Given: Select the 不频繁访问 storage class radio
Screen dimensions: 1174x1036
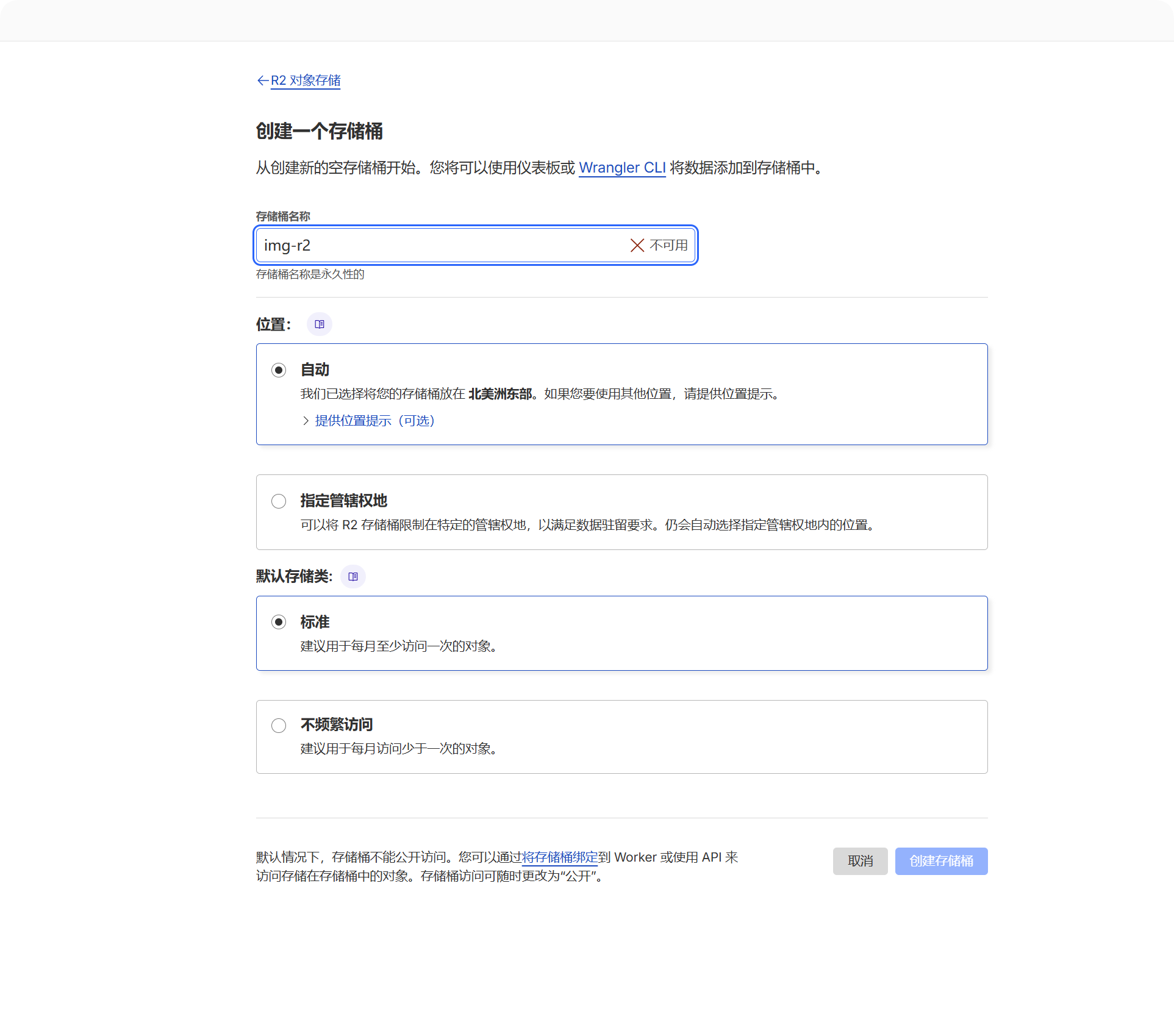Looking at the screenshot, I should (279, 726).
